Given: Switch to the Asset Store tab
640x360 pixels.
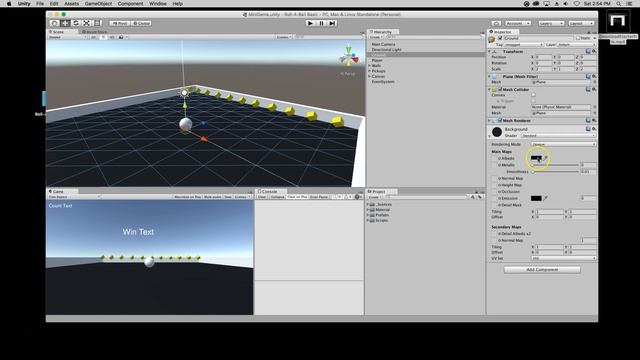Looking at the screenshot, I should pos(94,31).
